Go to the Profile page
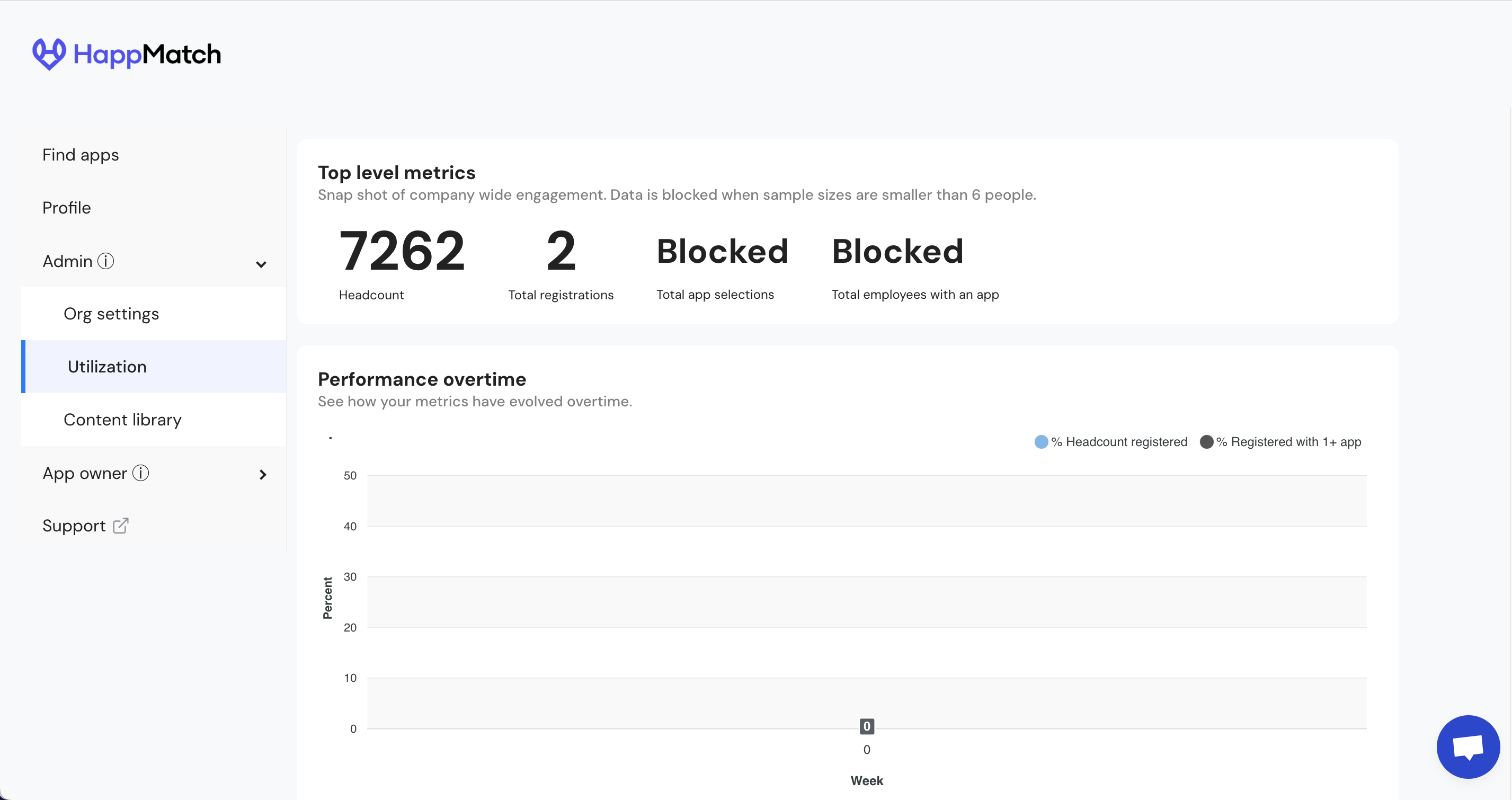The image size is (1512, 800). [x=66, y=208]
